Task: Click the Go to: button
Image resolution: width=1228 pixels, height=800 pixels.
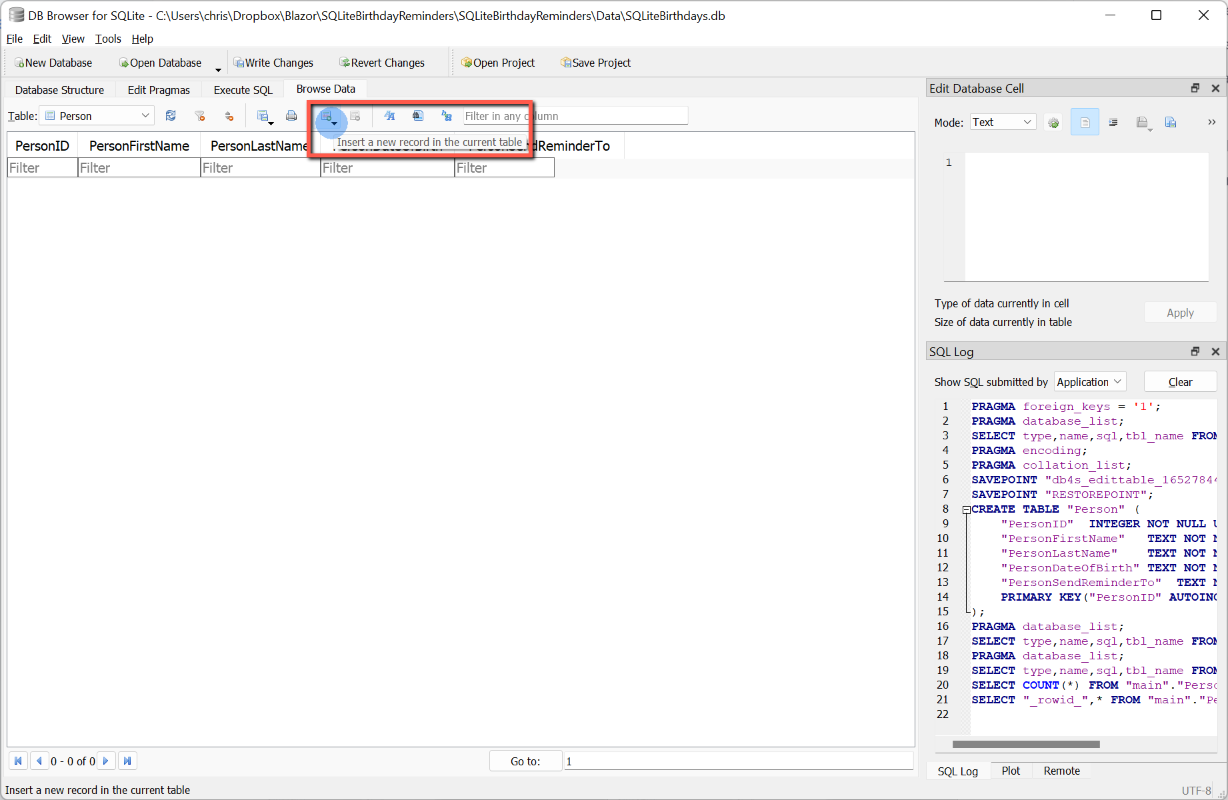Action: (525, 761)
